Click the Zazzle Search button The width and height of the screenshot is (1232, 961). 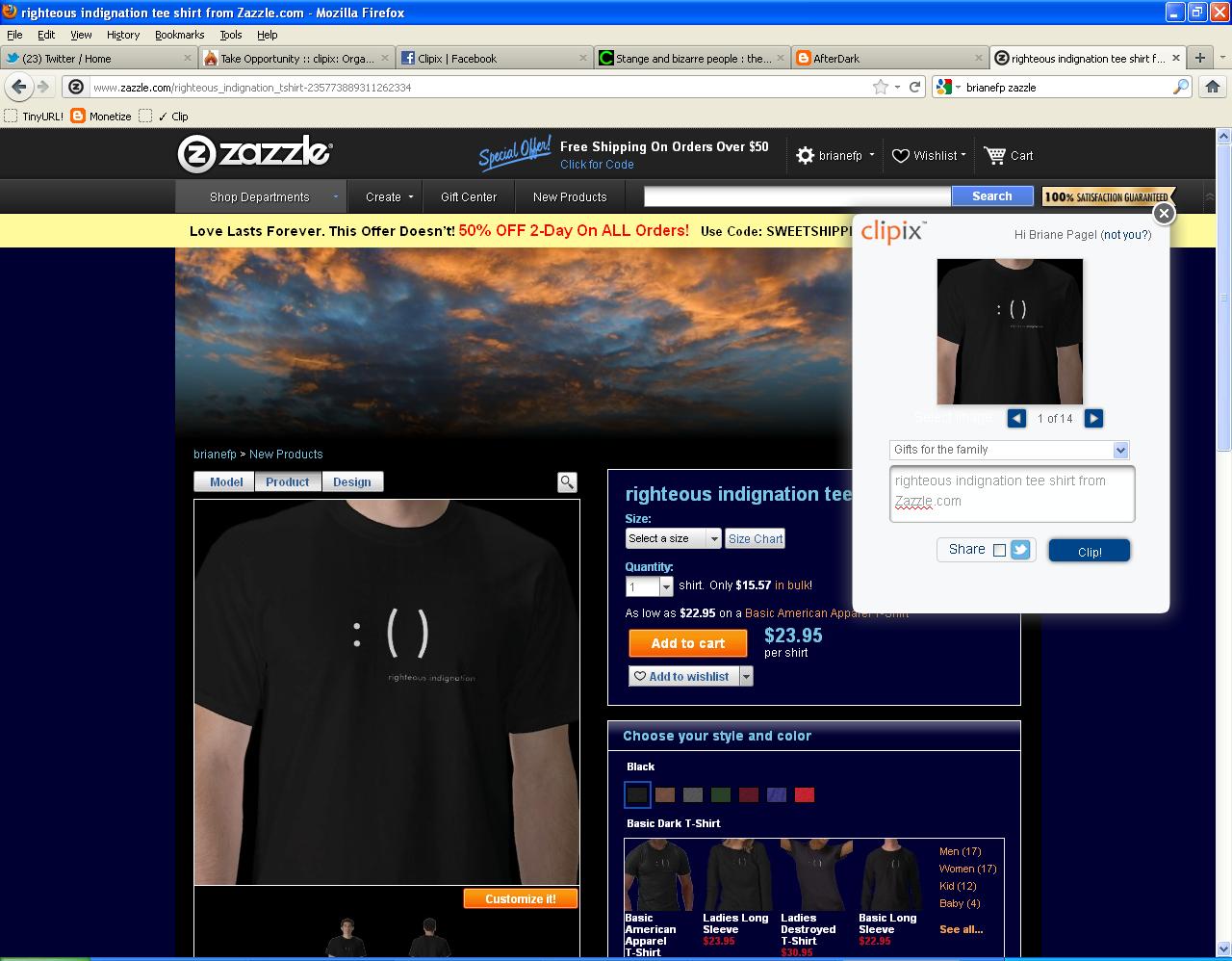tap(991, 196)
